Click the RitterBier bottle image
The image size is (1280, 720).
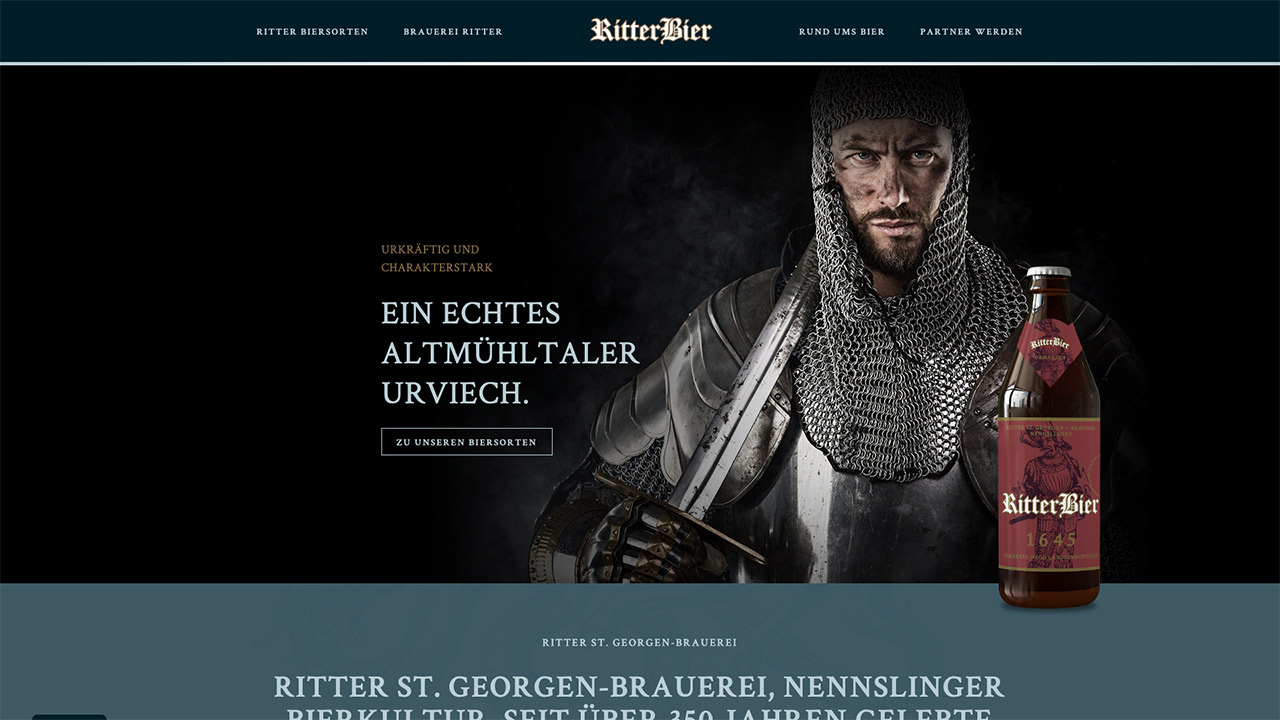point(1049,437)
